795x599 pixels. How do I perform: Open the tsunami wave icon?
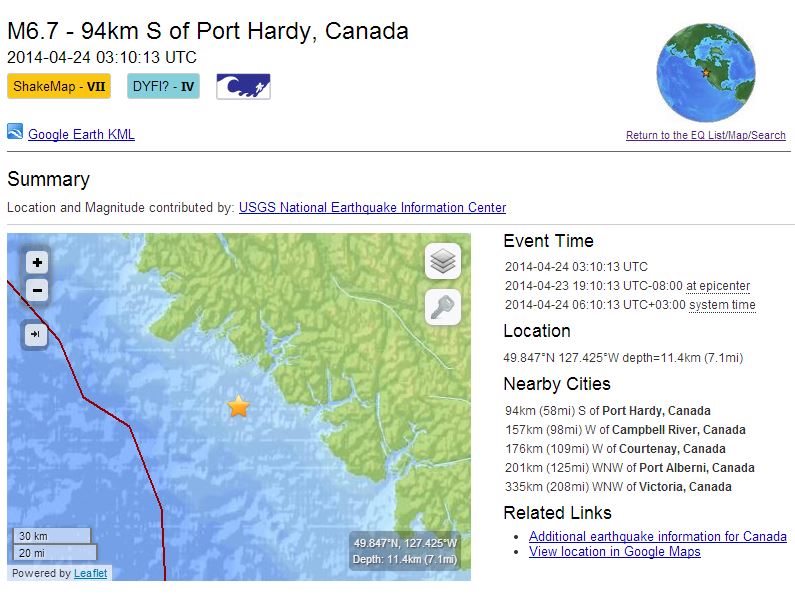pos(243,87)
